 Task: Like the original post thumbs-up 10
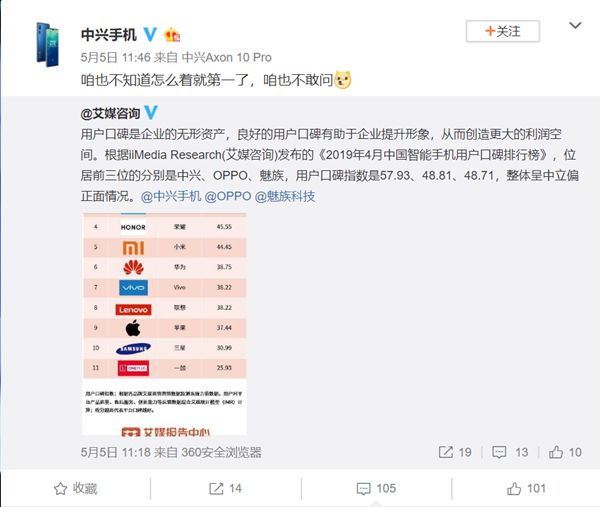(565, 452)
